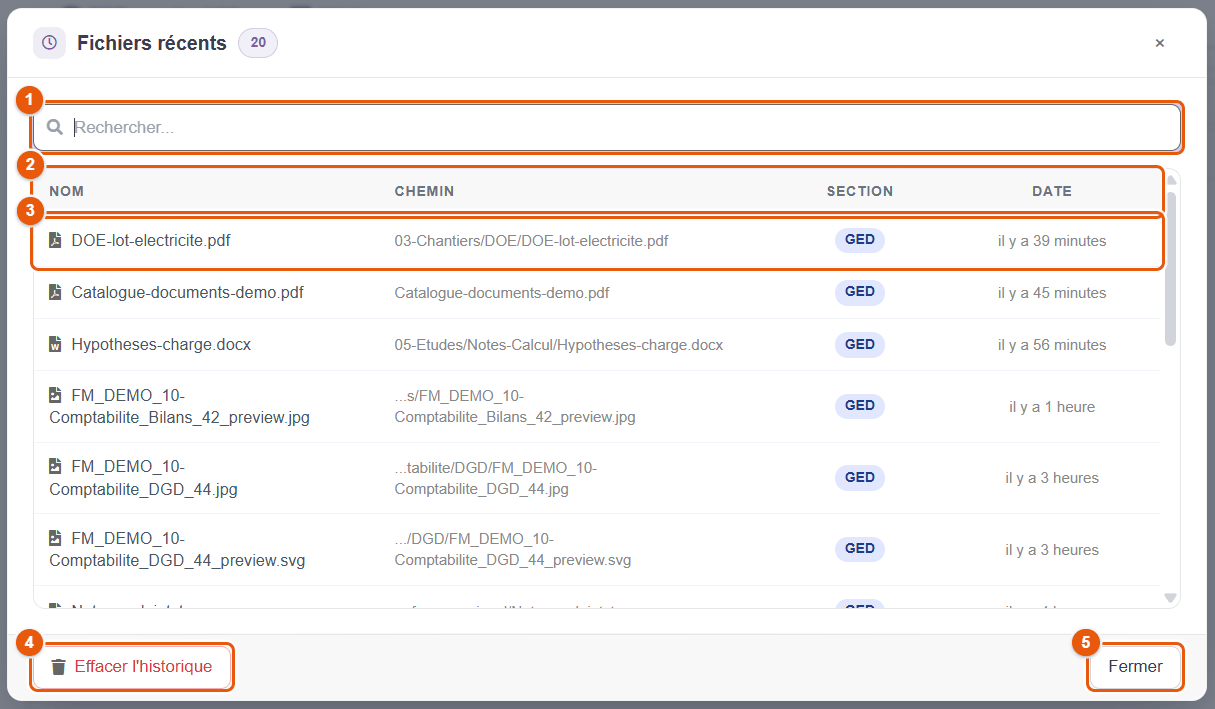This screenshot has width=1215, height=709.
Task: Click the Word icon for Hypotheses-charge.docx
Action: click(55, 344)
